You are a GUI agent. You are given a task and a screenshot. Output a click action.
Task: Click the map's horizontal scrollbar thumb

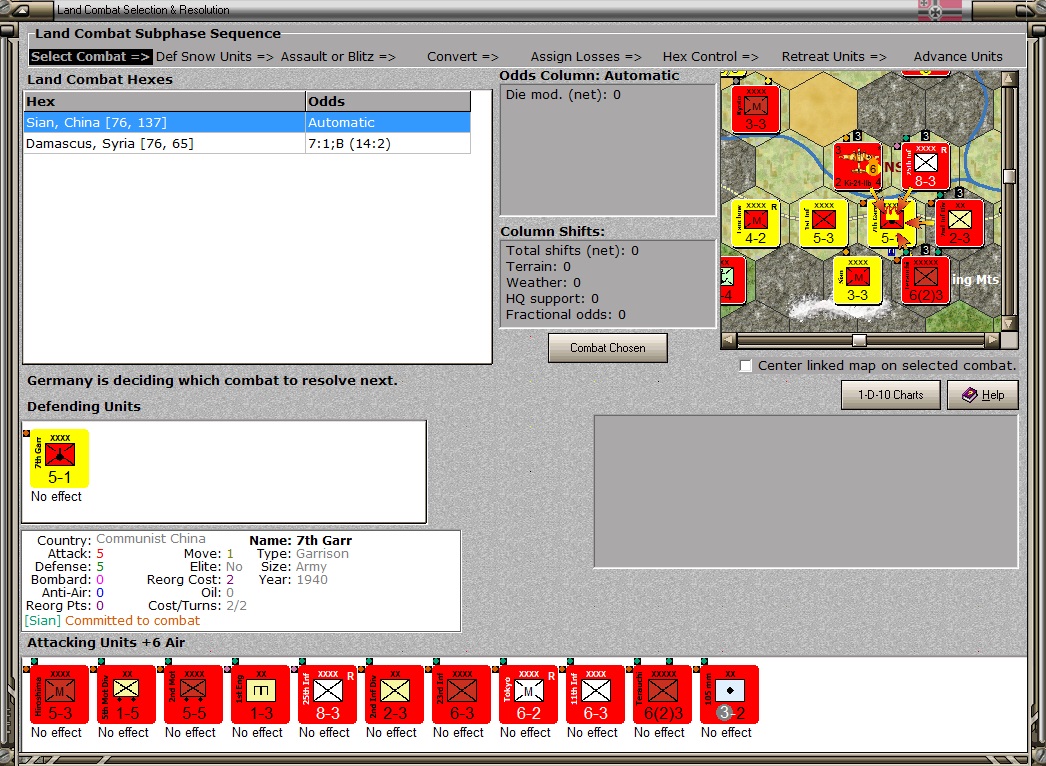click(x=859, y=340)
